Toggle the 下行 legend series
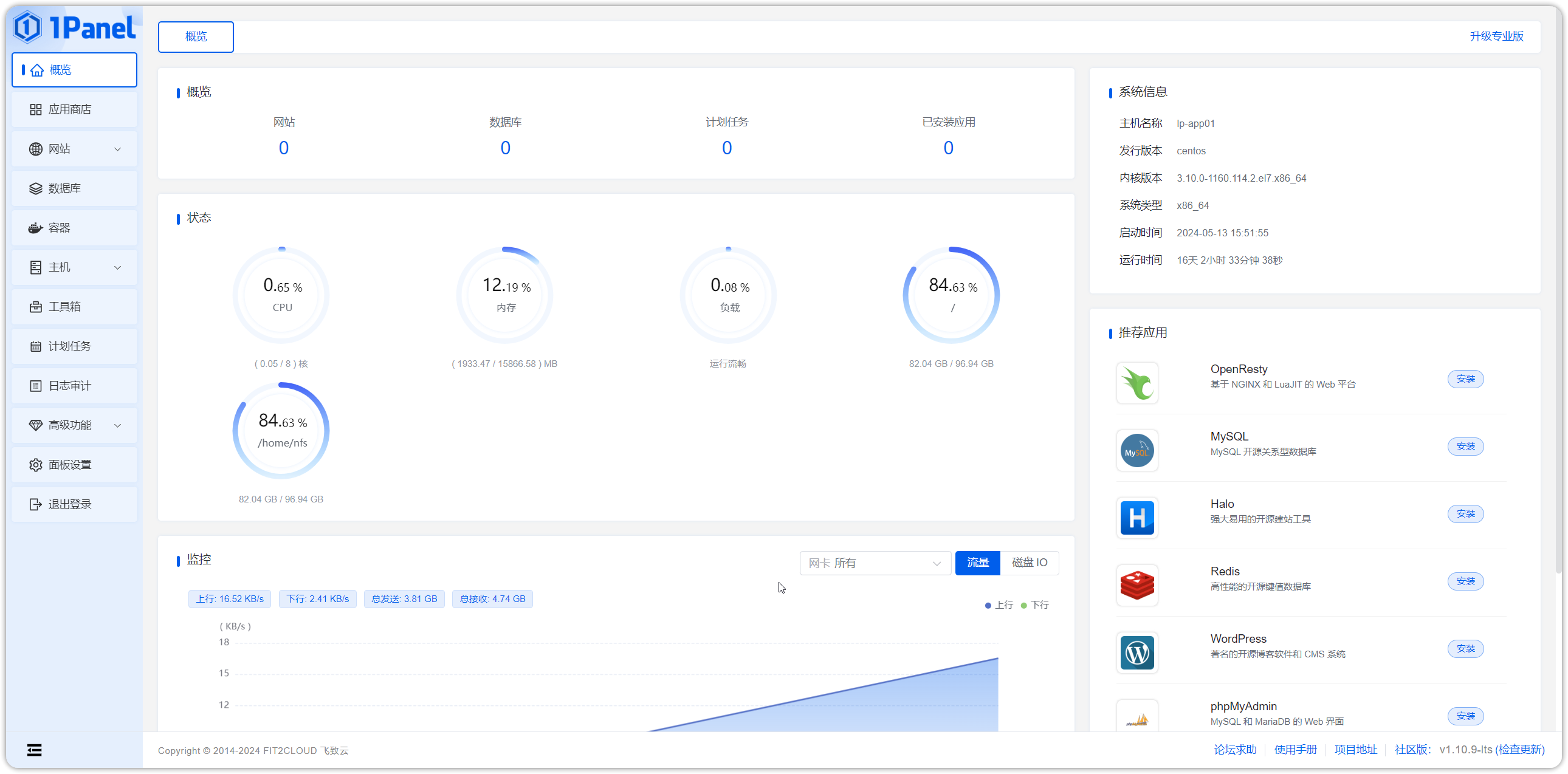 click(x=1035, y=605)
